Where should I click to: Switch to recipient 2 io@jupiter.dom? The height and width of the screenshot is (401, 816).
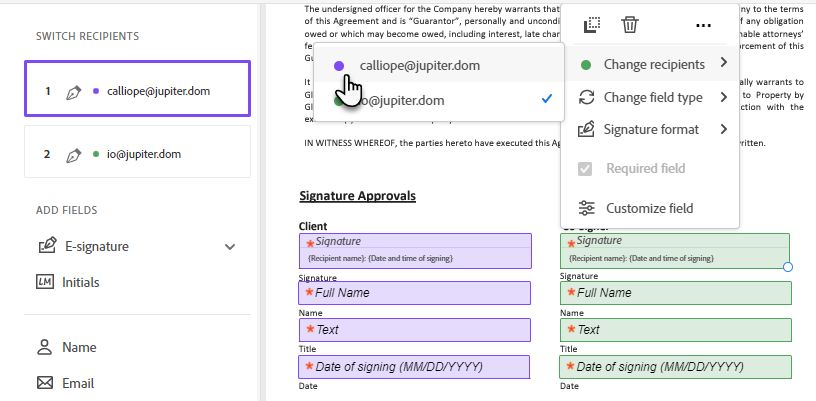click(x=137, y=151)
